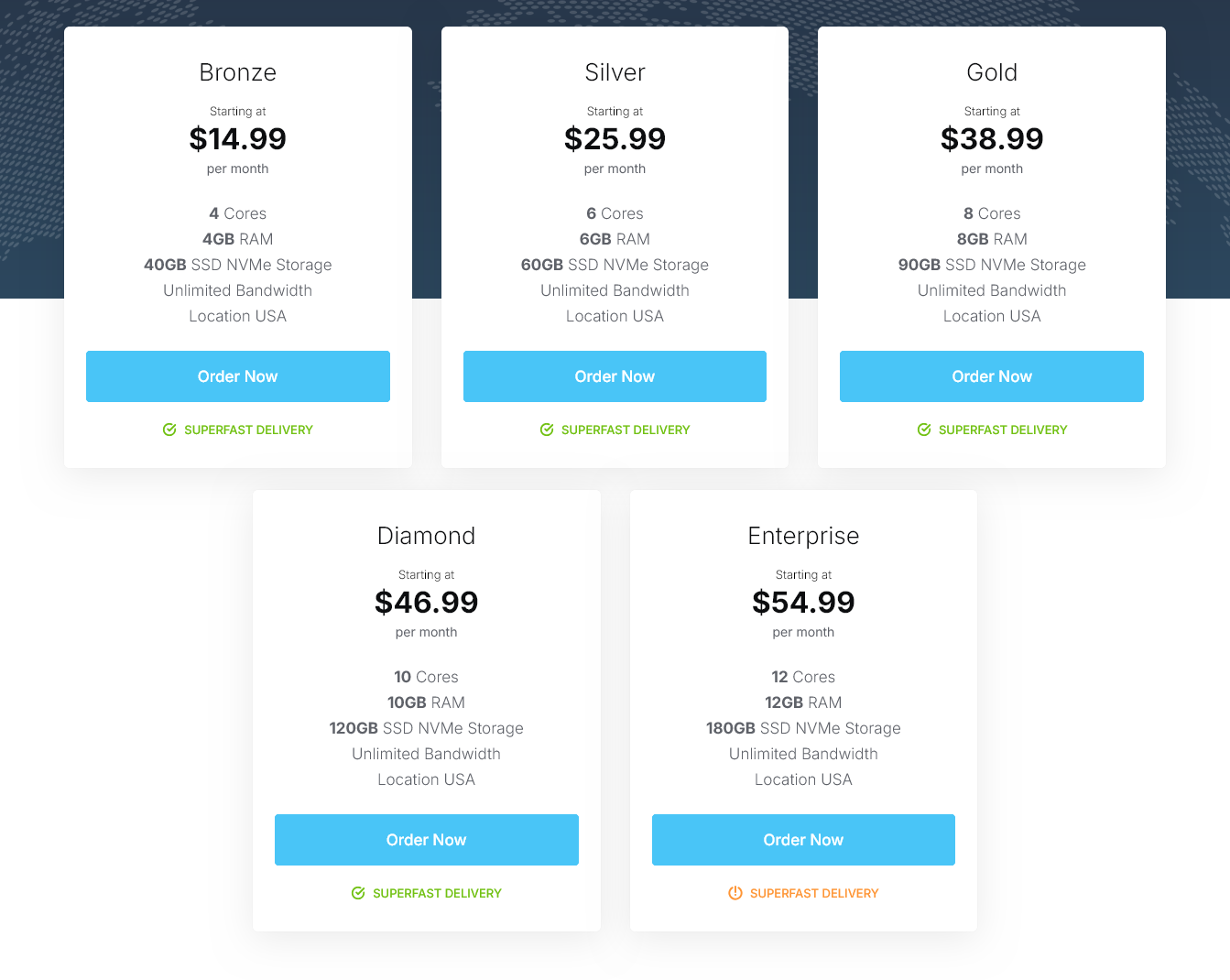Viewport: 1230px width, 980px height.
Task: Click the Gold plan green checkmark icon
Action: coord(924,430)
